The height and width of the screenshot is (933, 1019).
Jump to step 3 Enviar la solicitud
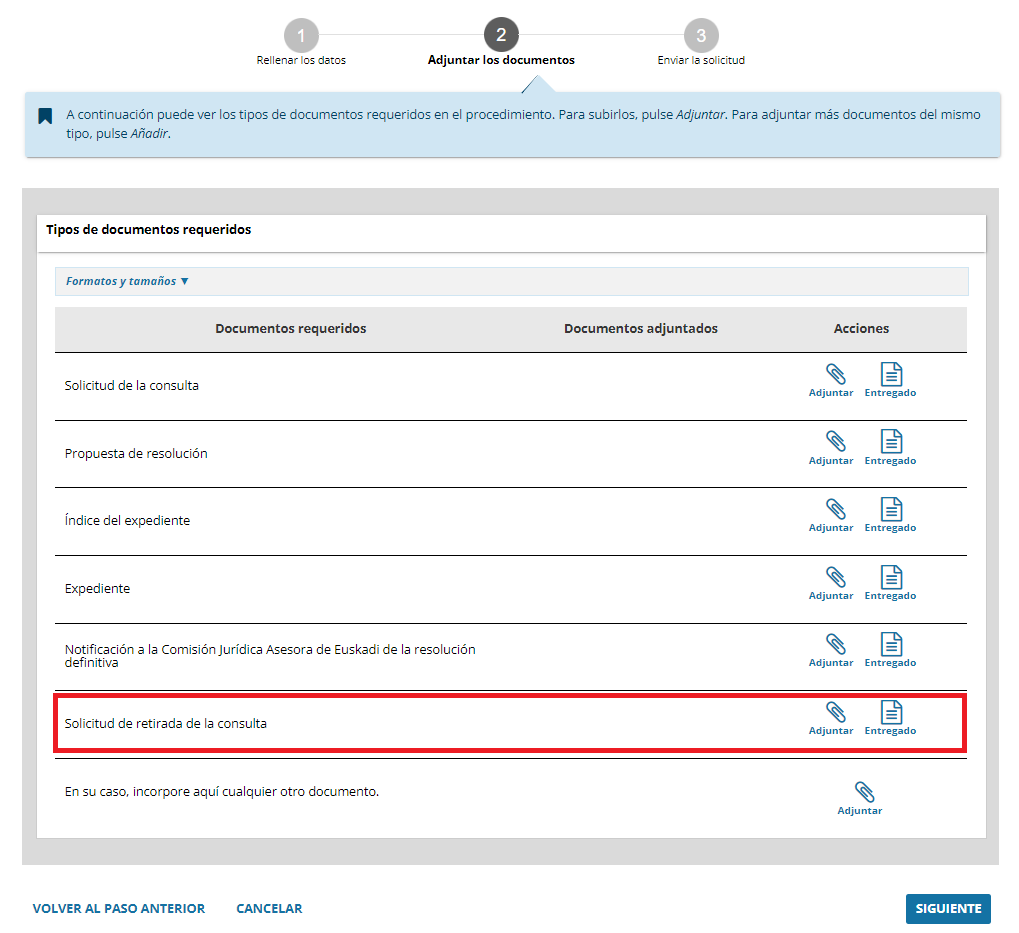(701, 36)
